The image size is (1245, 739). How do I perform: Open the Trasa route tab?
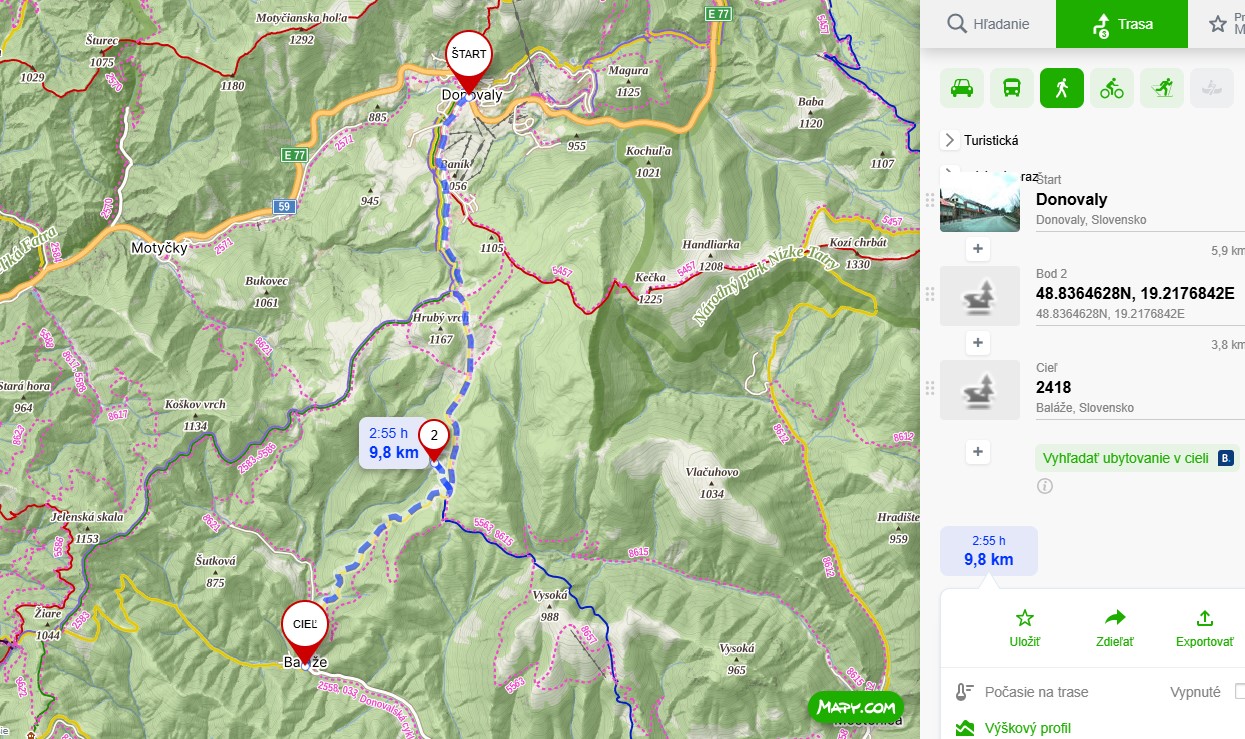(1122, 24)
